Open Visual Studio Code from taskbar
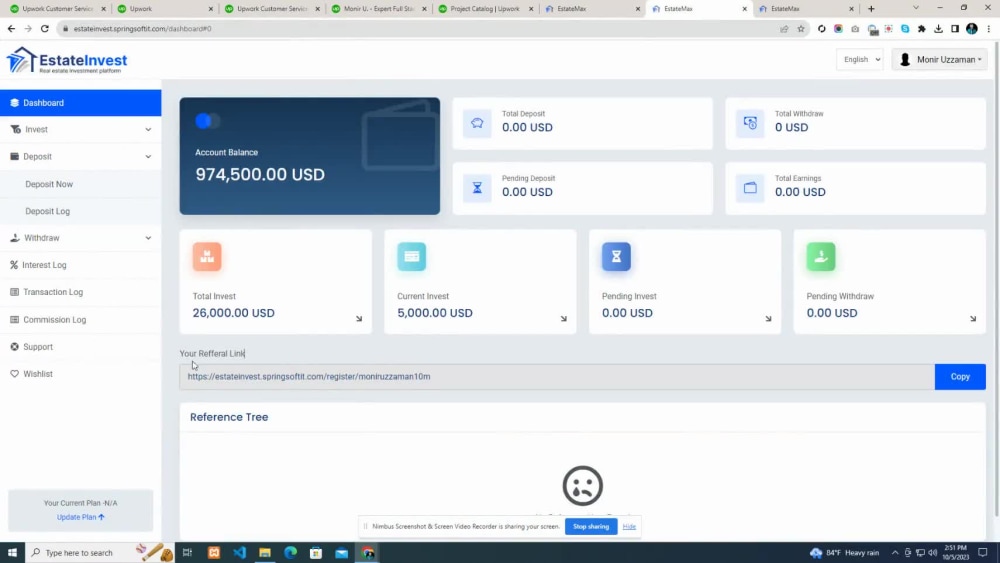Image resolution: width=1000 pixels, height=563 pixels. coord(240,552)
